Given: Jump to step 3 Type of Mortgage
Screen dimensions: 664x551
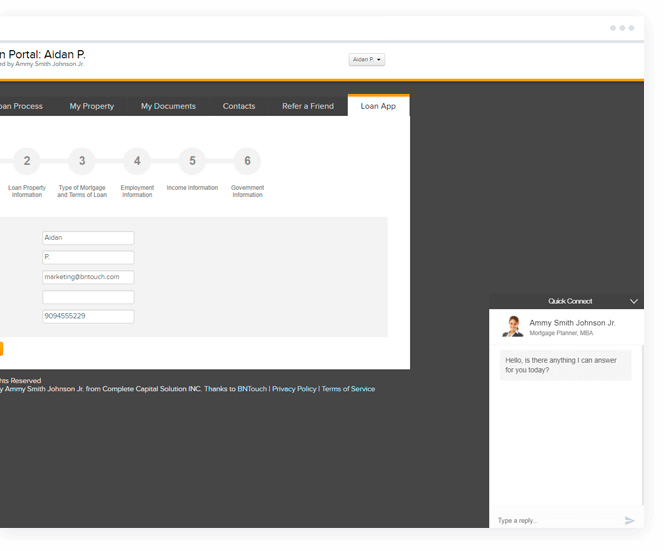Looking at the screenshot, I should point(82,161).
